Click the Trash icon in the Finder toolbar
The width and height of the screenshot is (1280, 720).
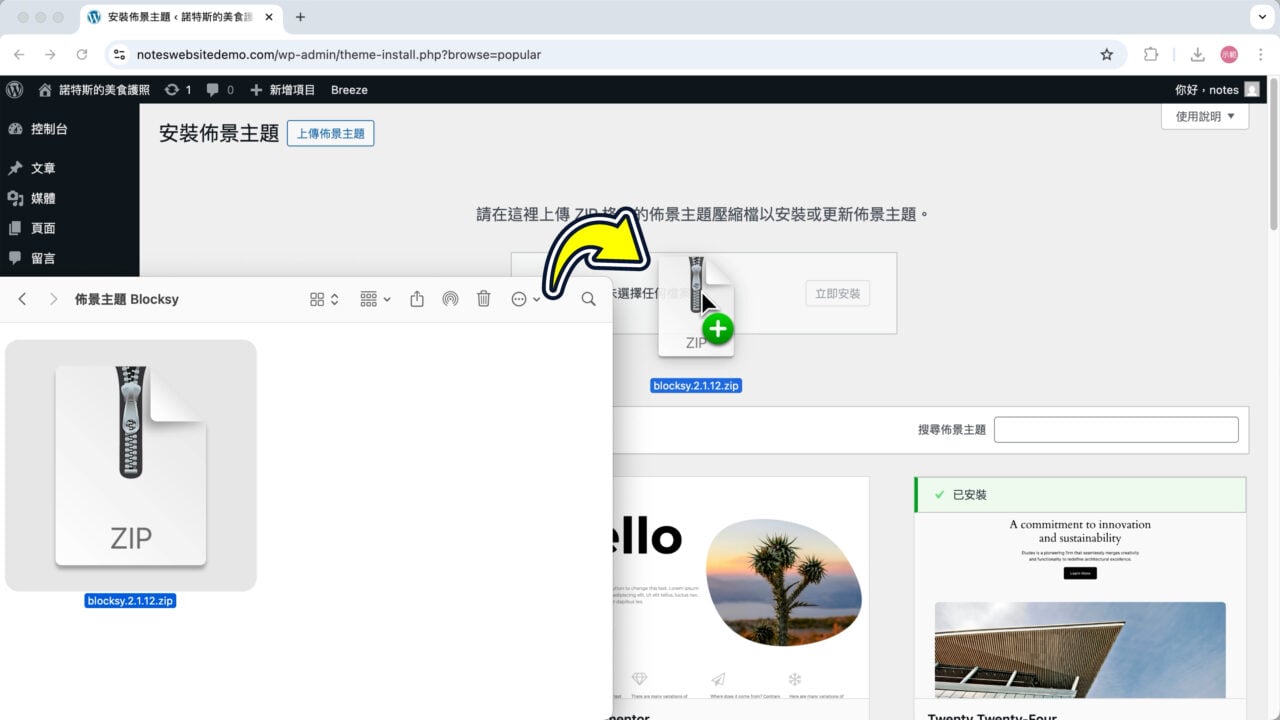point(483,298)
